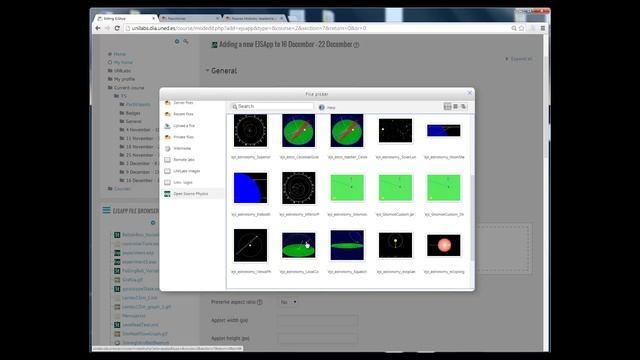Click the Recent files repository icon
Viewport: 640px width, 360px height.
pyautogui.click(x=167, y=114)
